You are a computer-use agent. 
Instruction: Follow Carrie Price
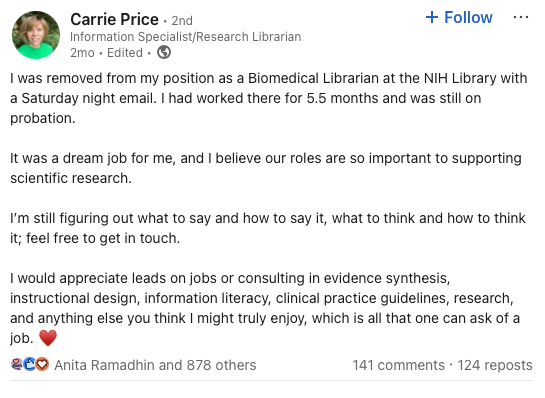[459, 17]
